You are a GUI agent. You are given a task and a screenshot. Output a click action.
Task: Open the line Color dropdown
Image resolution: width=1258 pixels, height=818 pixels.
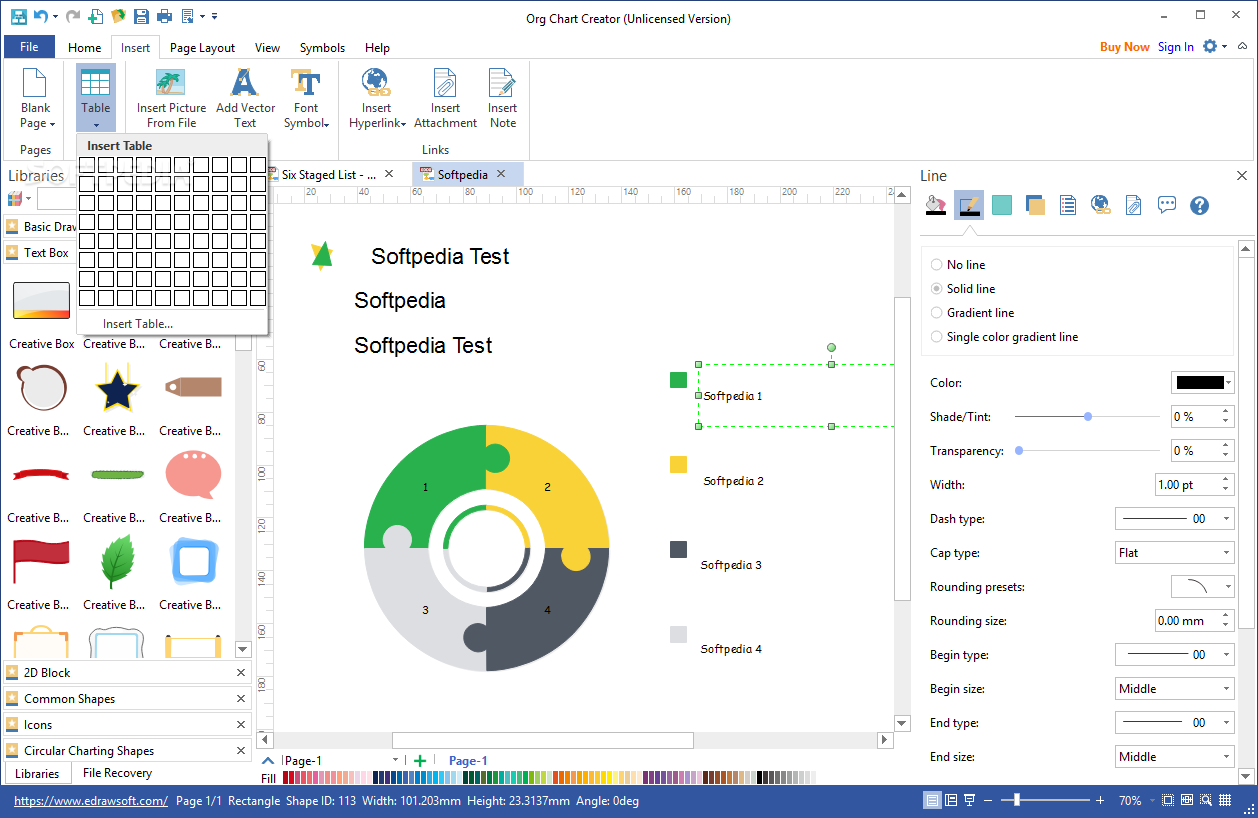(x=1203, y=383)
